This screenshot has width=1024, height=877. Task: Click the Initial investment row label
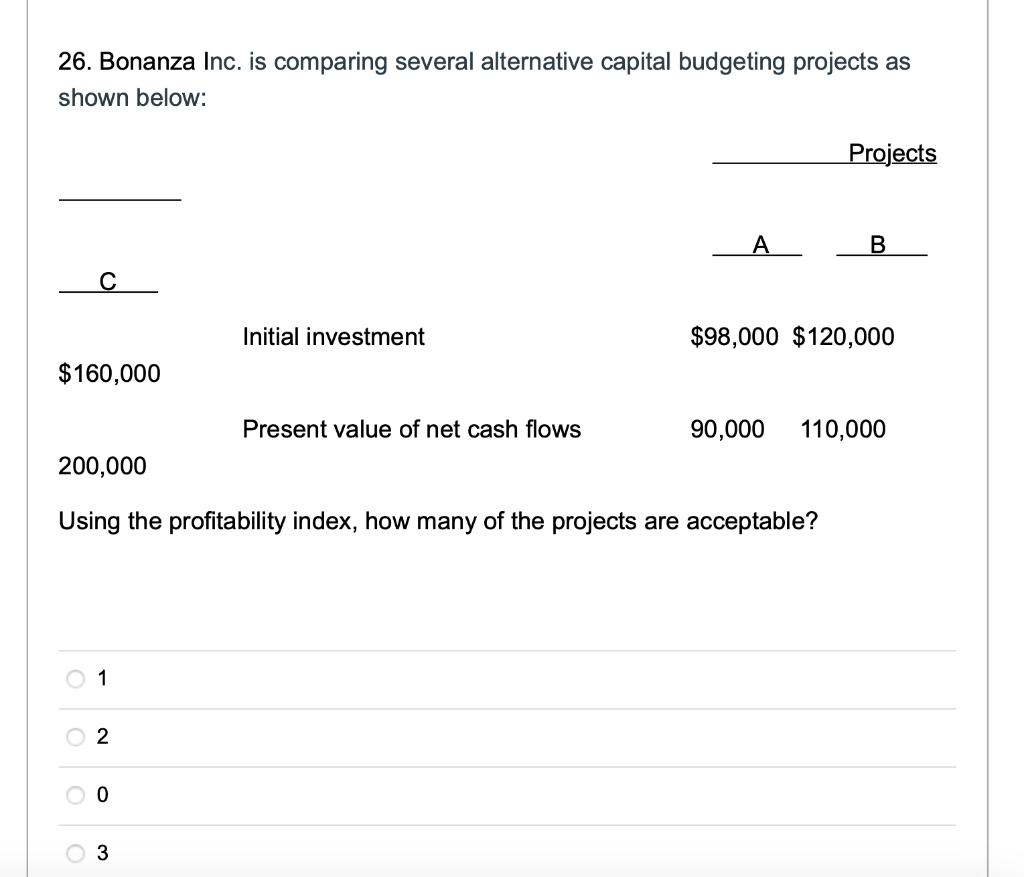pyautogui.click(x=333, y=337)
